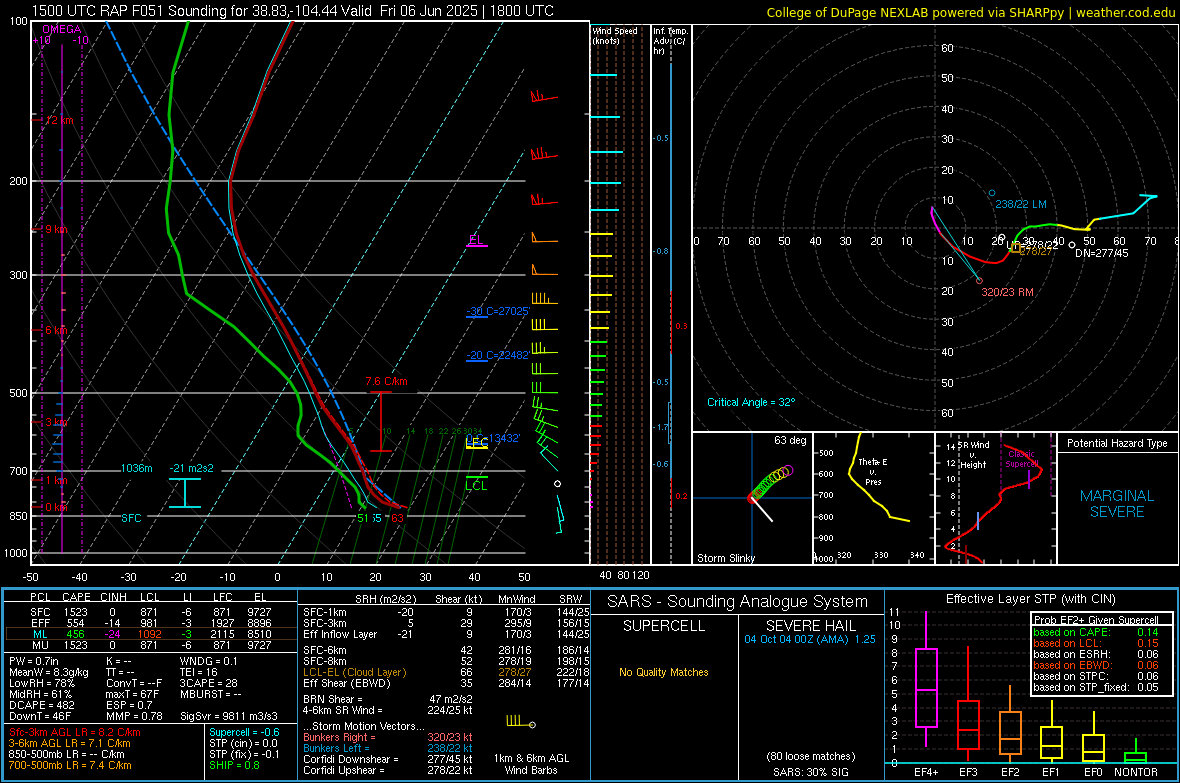1180x783 pixels.
Task: Click the magenta 'EL' level label
Action: point(476,239)
